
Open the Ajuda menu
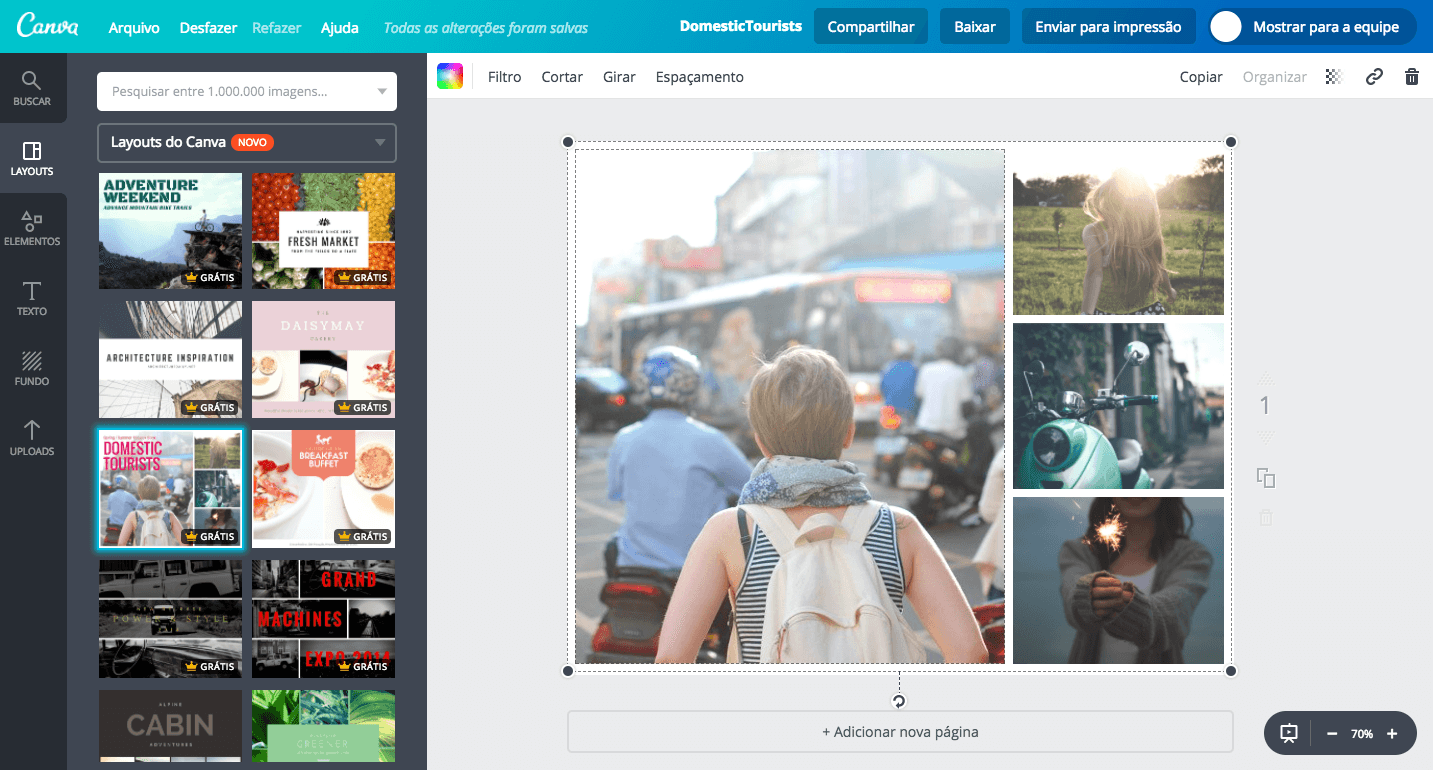(339, 27)
